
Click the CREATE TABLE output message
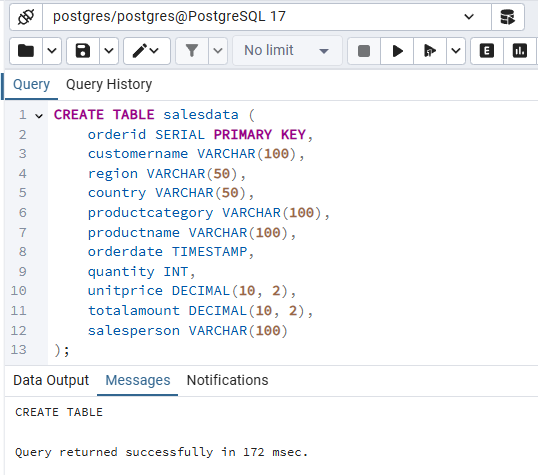click(x=59, y=412)
